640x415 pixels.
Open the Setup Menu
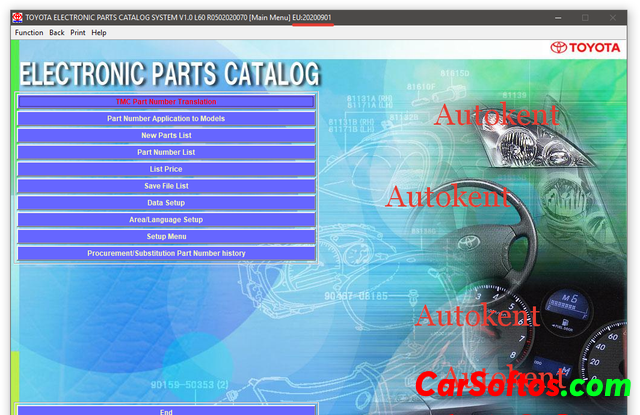[166, 236]
